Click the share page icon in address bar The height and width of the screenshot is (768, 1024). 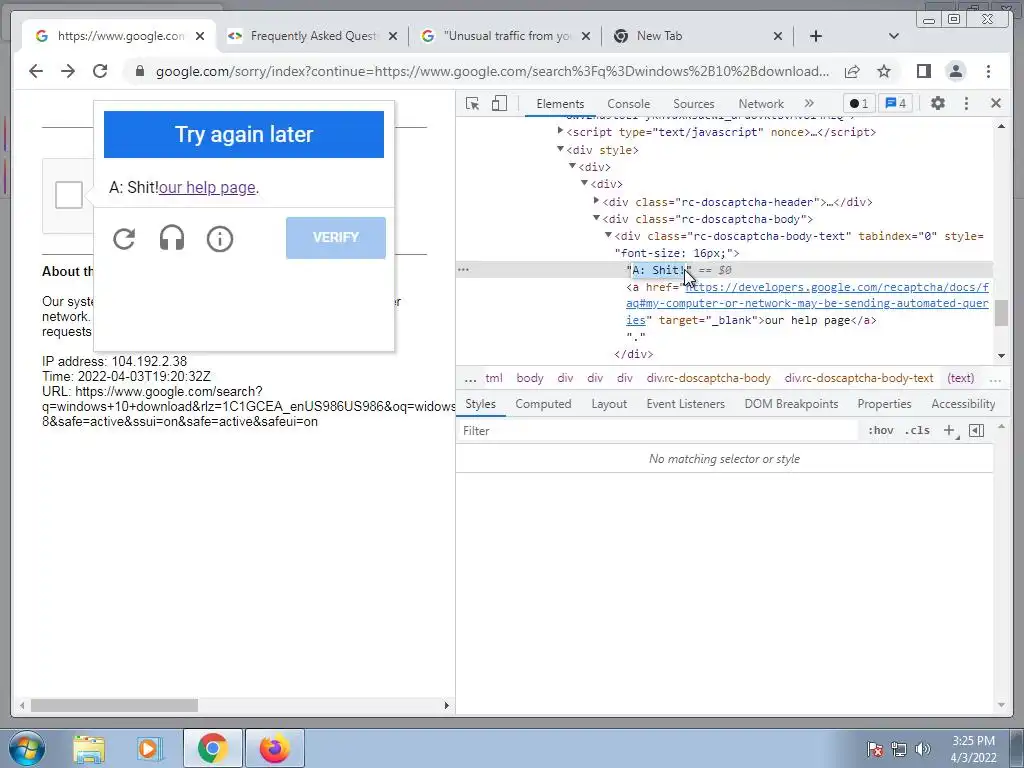(x=852, y=71)
